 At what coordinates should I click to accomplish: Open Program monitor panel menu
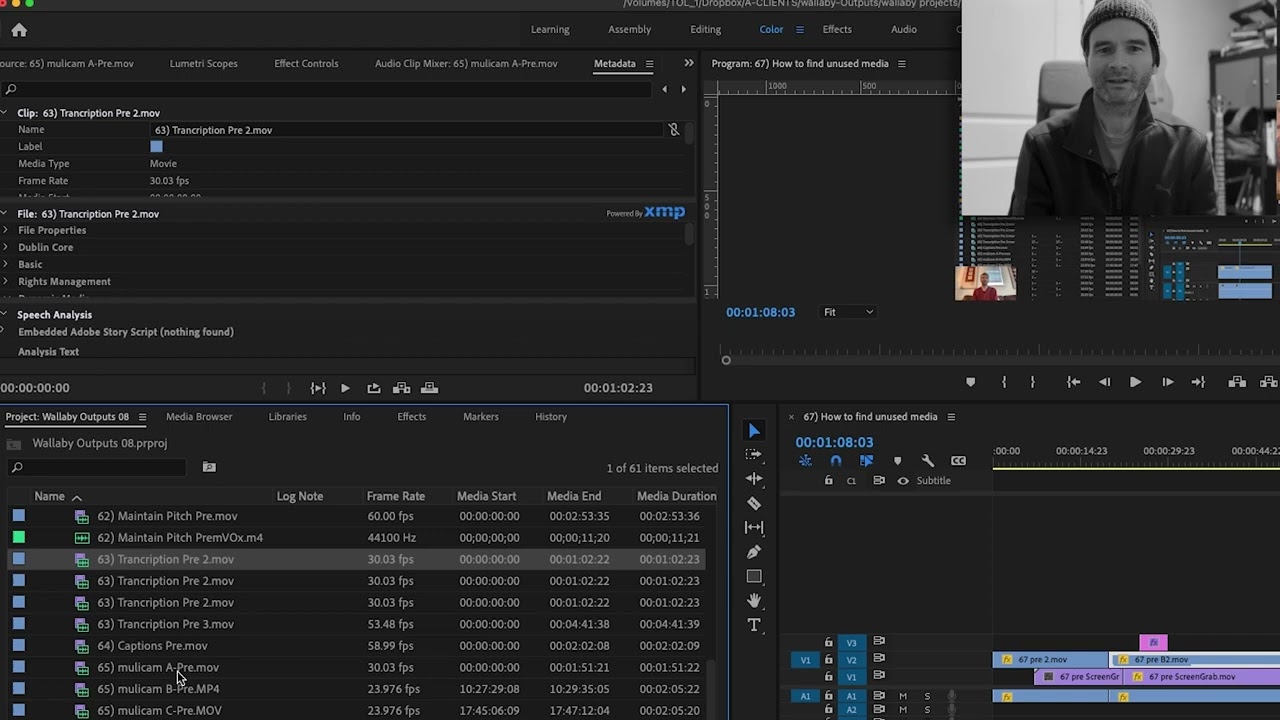click(901, 64)
